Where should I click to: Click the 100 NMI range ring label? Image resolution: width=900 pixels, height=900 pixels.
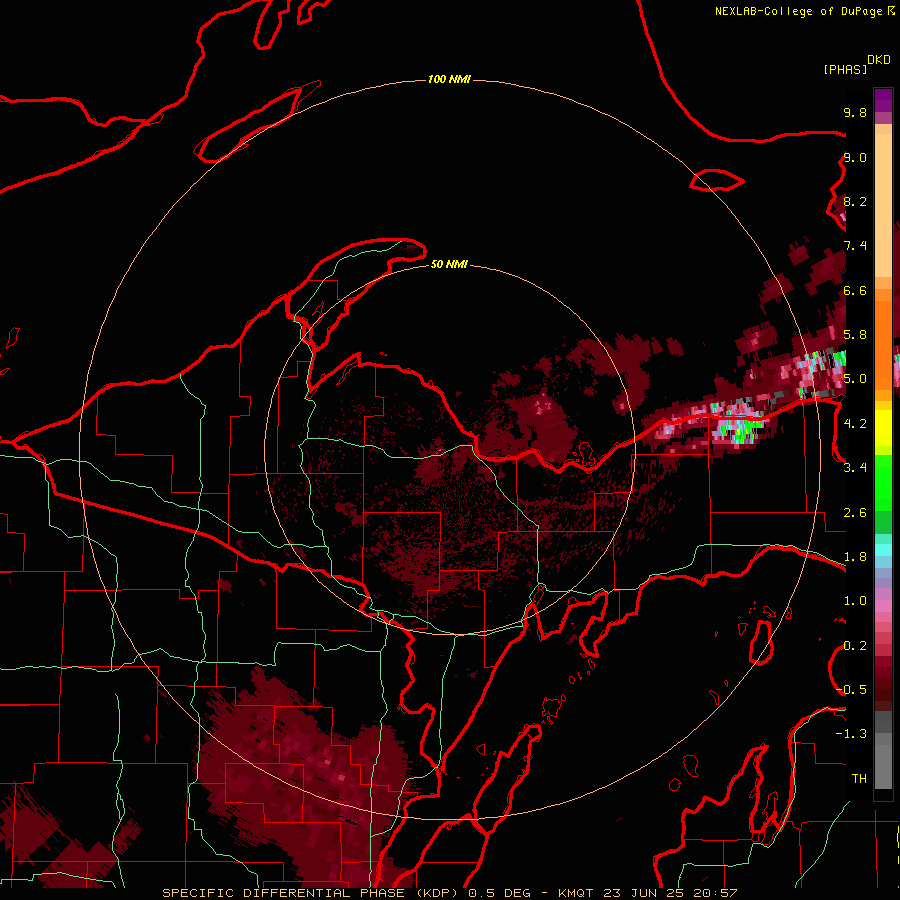tap(449, 79)
